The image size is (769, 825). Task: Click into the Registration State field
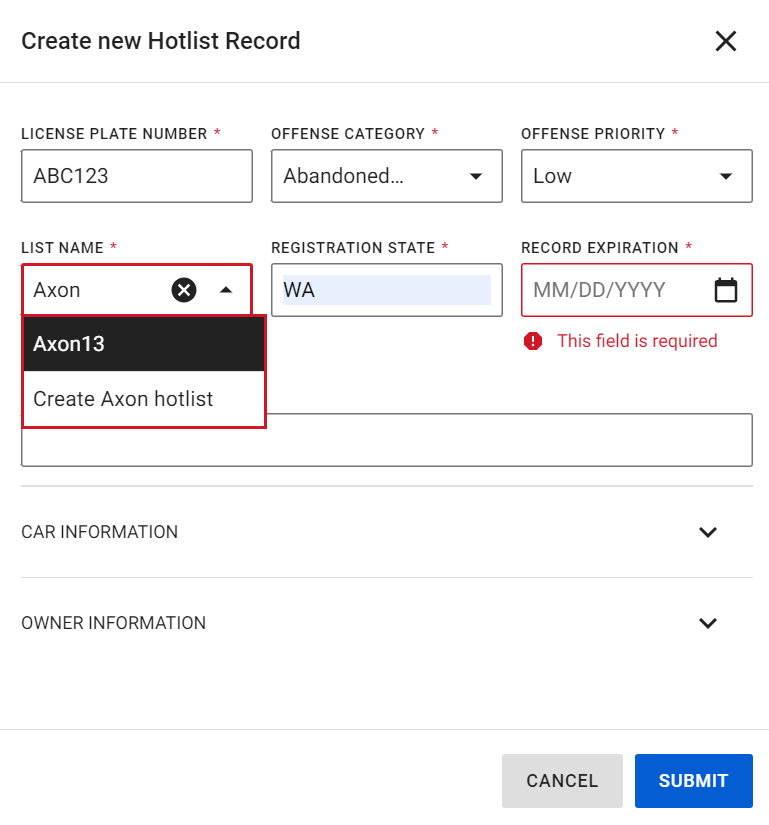(386, 290)
